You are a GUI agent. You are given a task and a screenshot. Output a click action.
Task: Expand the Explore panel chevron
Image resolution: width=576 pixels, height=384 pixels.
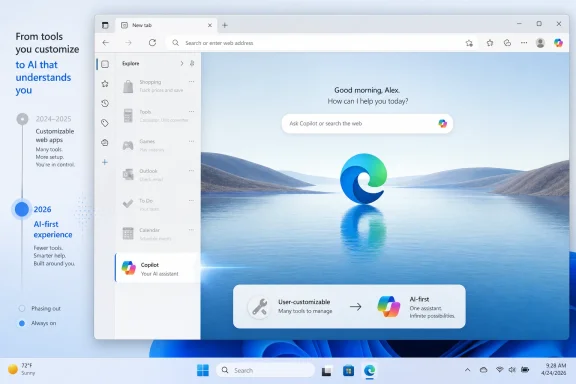point(181,64)
